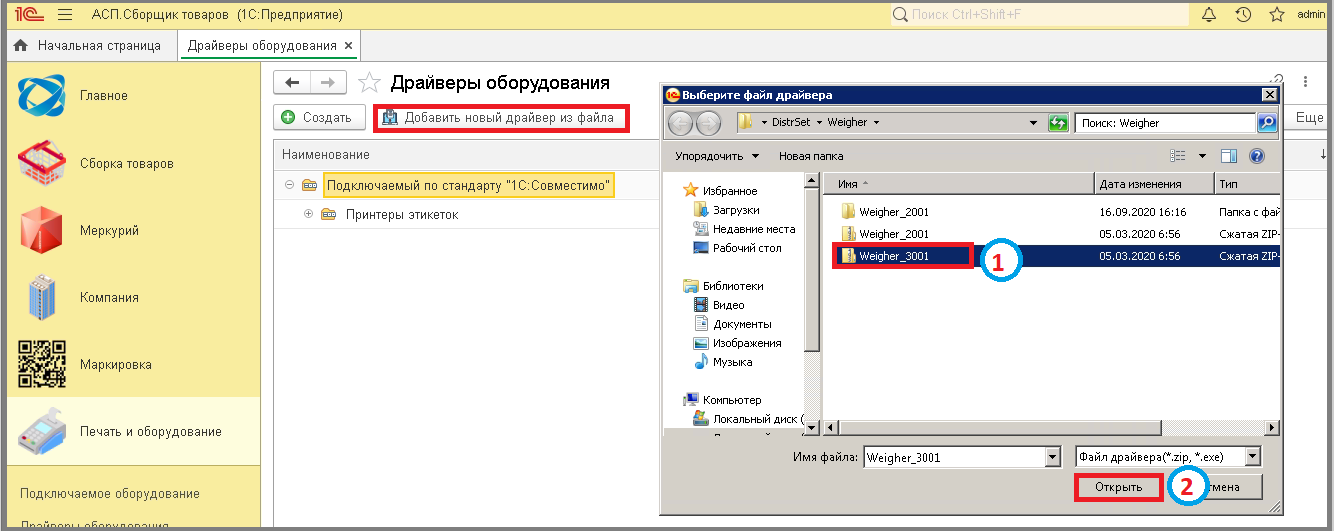Sort by Дата изменения column header
Image resolution: width=1334 pixels, height=531 pixels.
[1154, 184]
